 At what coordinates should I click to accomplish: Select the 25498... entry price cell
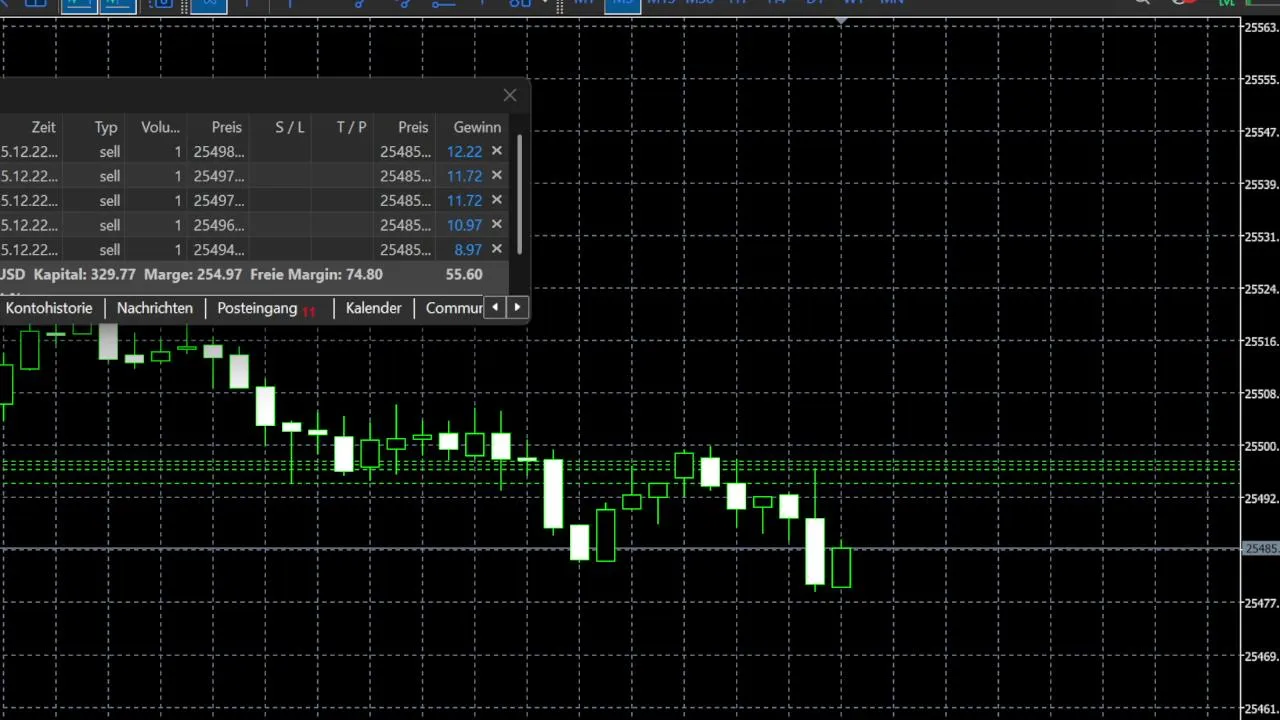(x=218, y=152)
